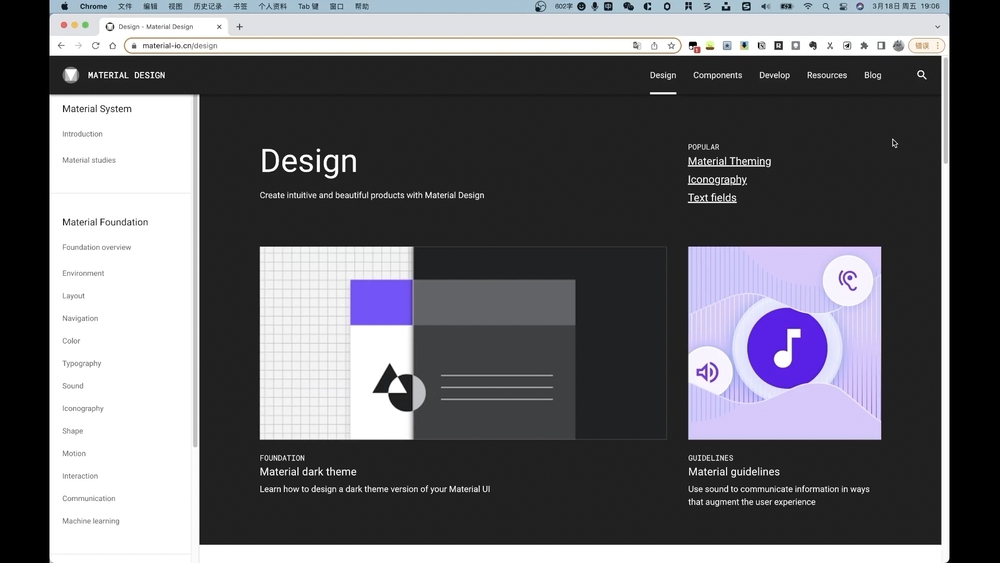1000x563 pixels.
Task: Switch to the Develop nav tab
Action: (774, 75)
